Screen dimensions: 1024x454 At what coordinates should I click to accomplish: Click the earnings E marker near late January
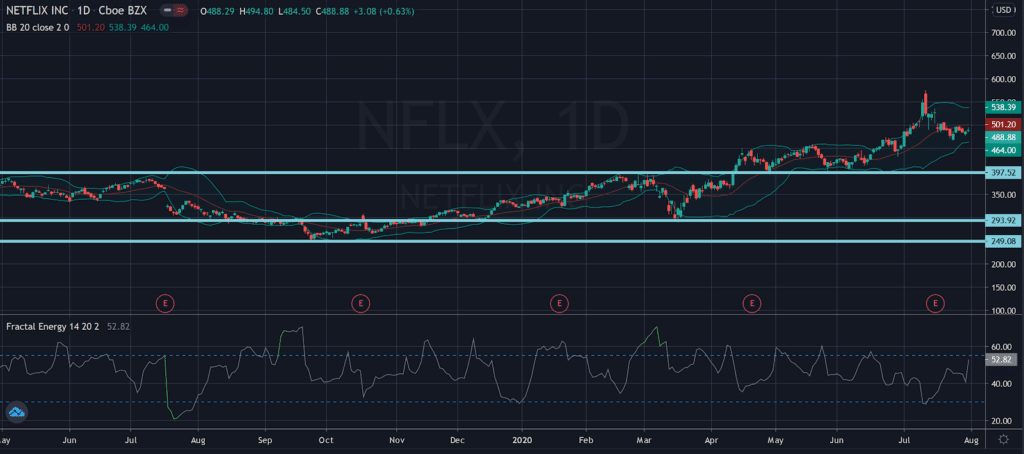pos(558,303)
